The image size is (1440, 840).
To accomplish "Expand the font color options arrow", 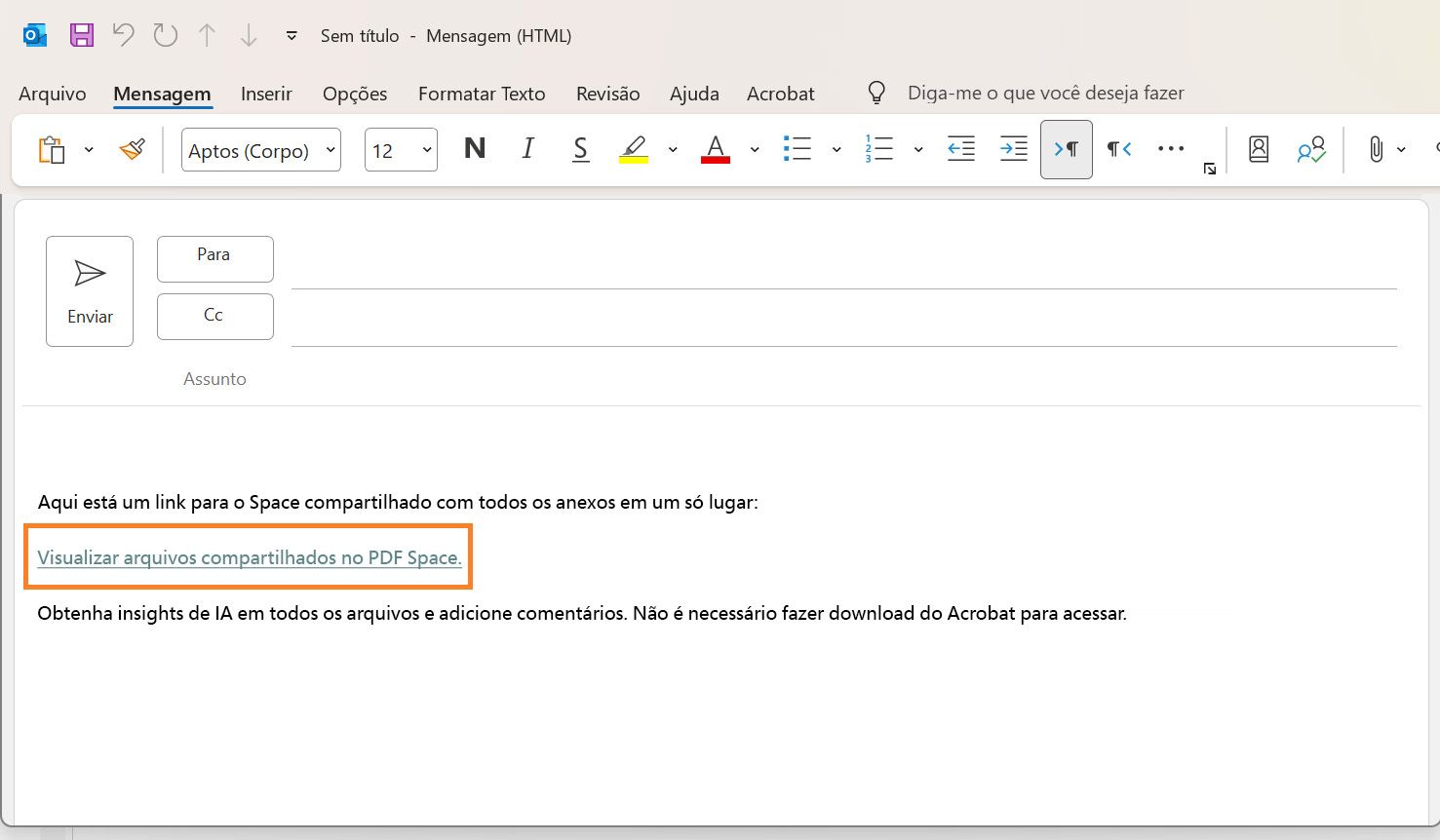I will [x=755, y=150].
